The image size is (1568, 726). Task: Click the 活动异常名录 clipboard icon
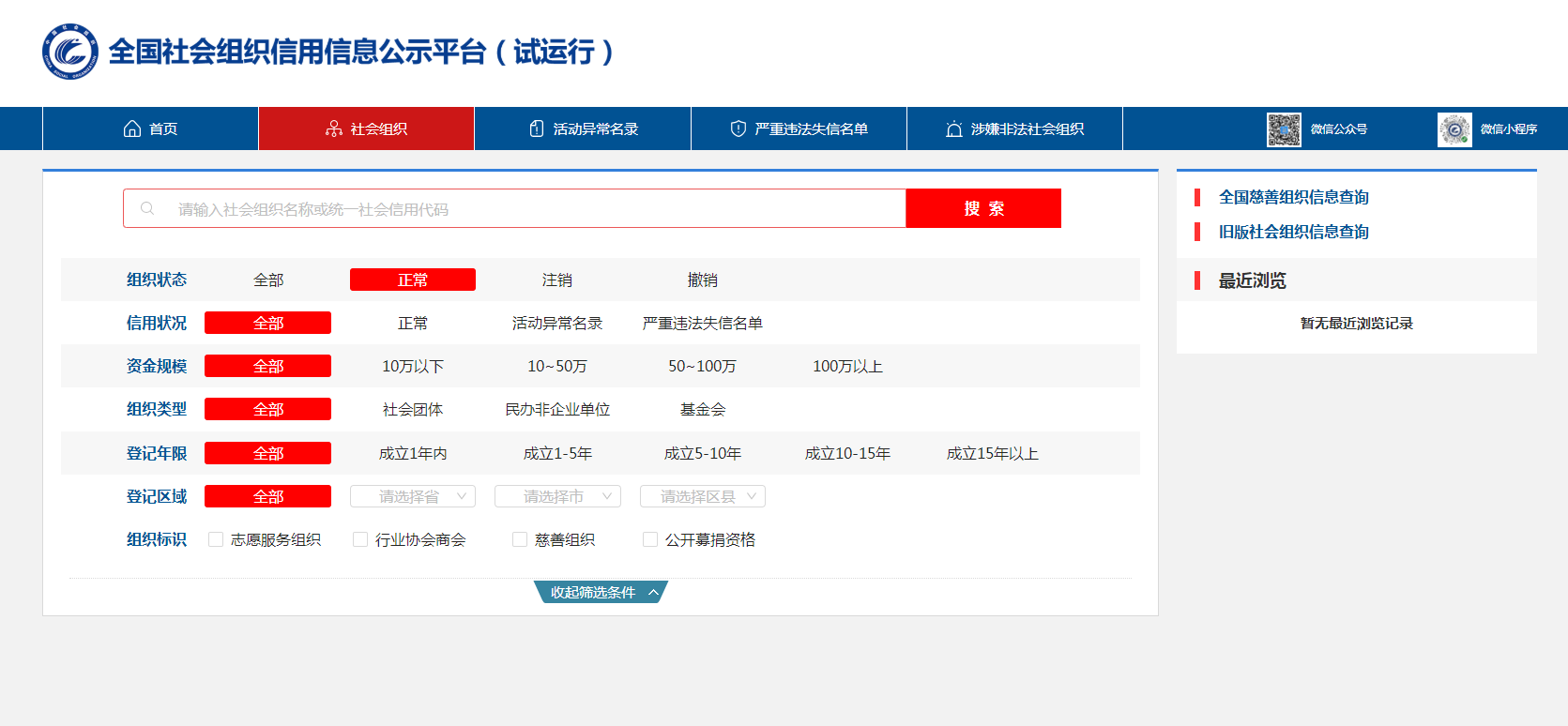(x=537, y=129)
